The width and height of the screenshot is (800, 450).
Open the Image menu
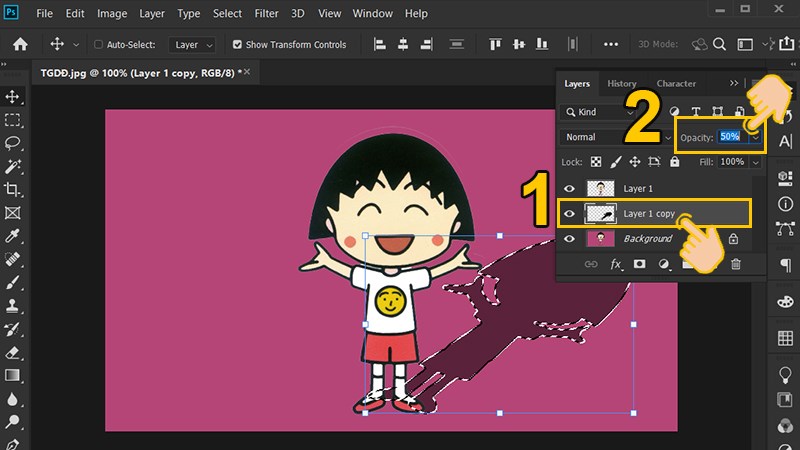pyautogui.click(x=112, y=14)
